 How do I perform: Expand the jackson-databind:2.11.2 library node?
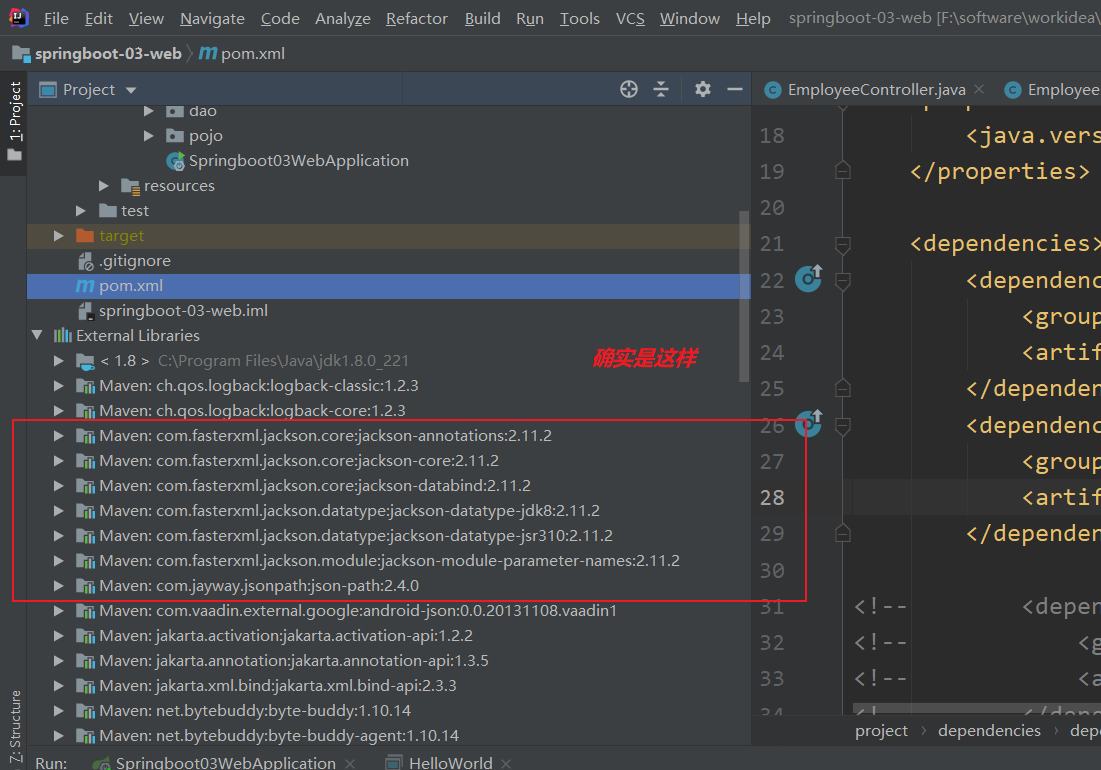pos(59,486)
